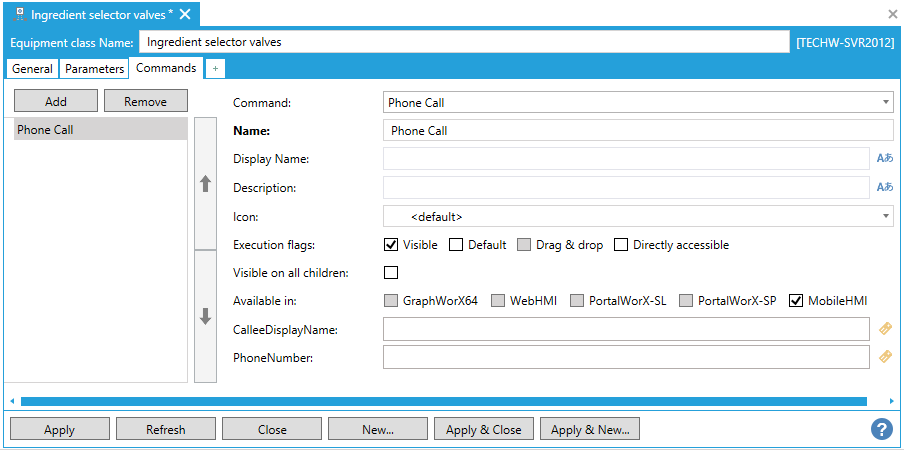This screenshot has width=904, height=452.
Task: Switch to the General tab
Action: [32, 69]
